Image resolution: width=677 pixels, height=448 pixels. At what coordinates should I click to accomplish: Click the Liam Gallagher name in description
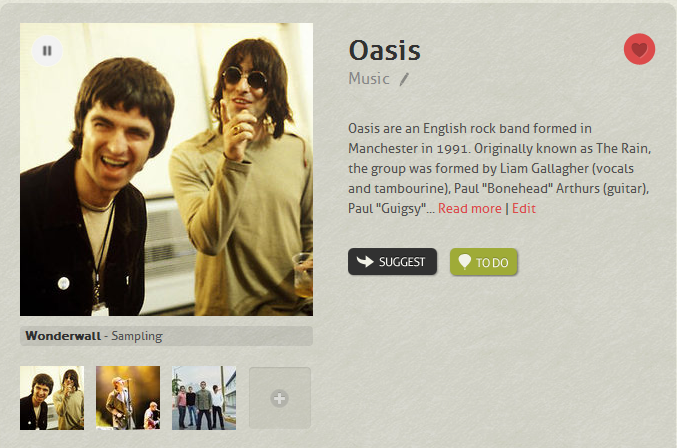tap(544, 168)
